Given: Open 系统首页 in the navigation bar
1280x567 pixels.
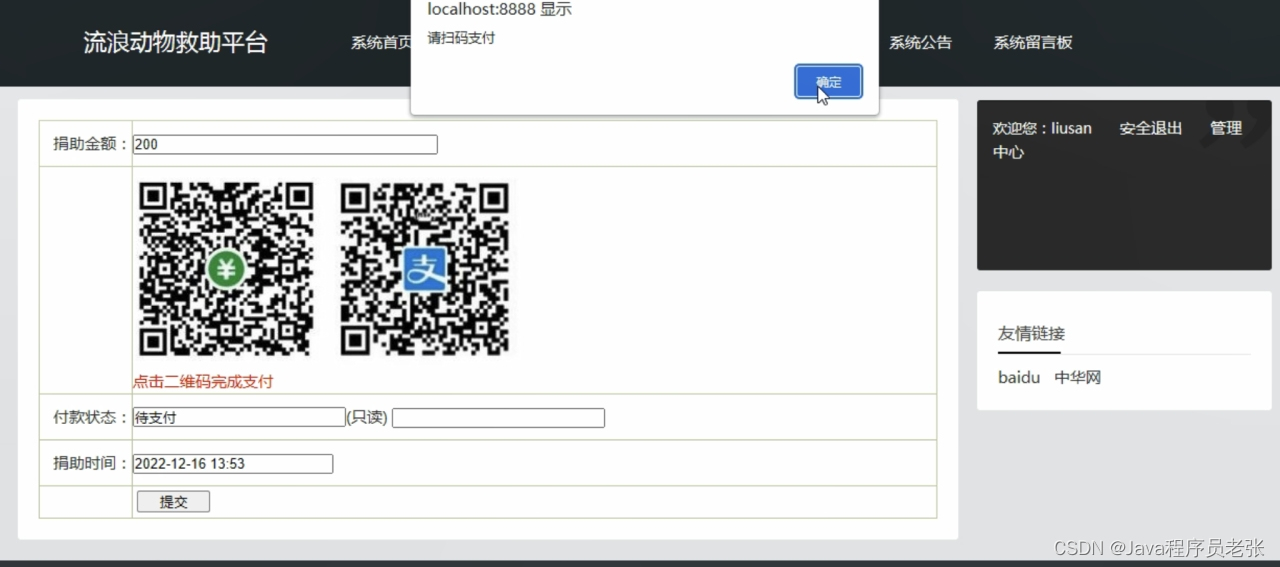Looking at the screenshot, I should click(x=381, y=43).
